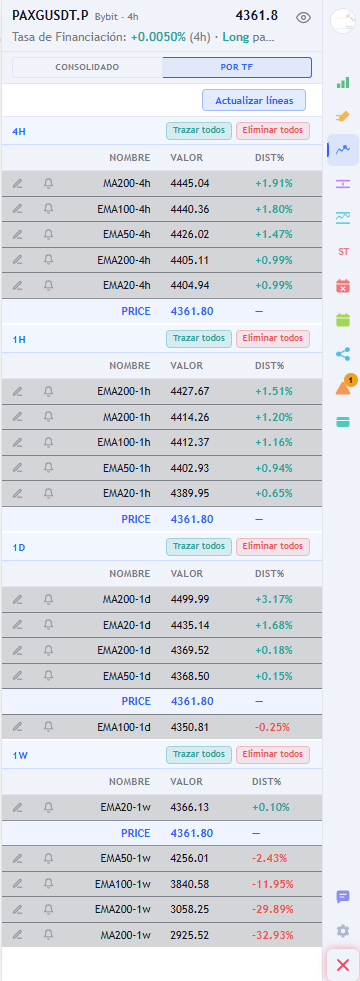Click Trazar todos for the 1W section

(x=199, y=755)
